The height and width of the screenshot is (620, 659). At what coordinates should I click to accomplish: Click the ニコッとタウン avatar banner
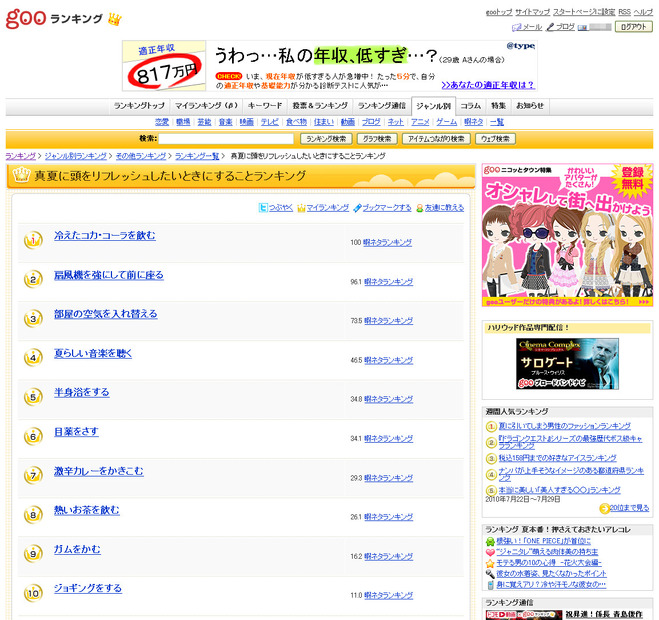(567, 235)
